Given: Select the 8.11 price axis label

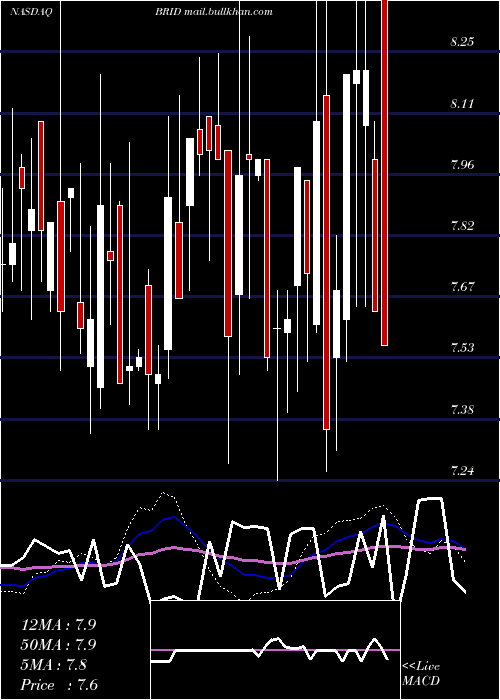Looking at the screenshot, I should click(x=462, y=104).
